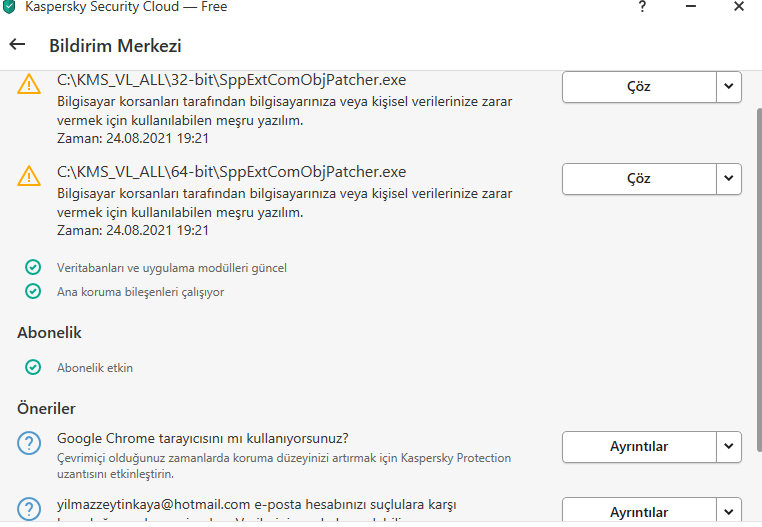Click the Zaman timestamp under the 32-bit entry
This screenshot has height=527, width=762.
133,139
